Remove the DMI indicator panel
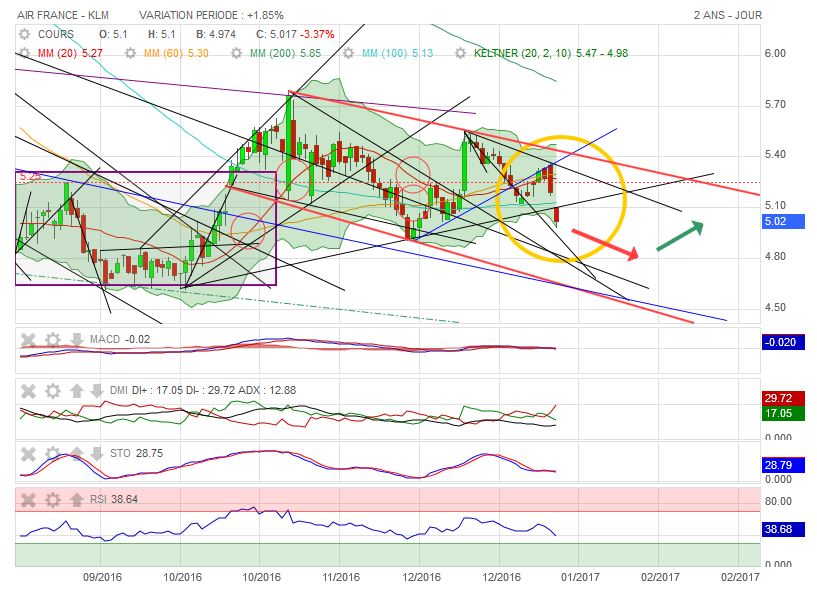817x595 pixels. 28,391
